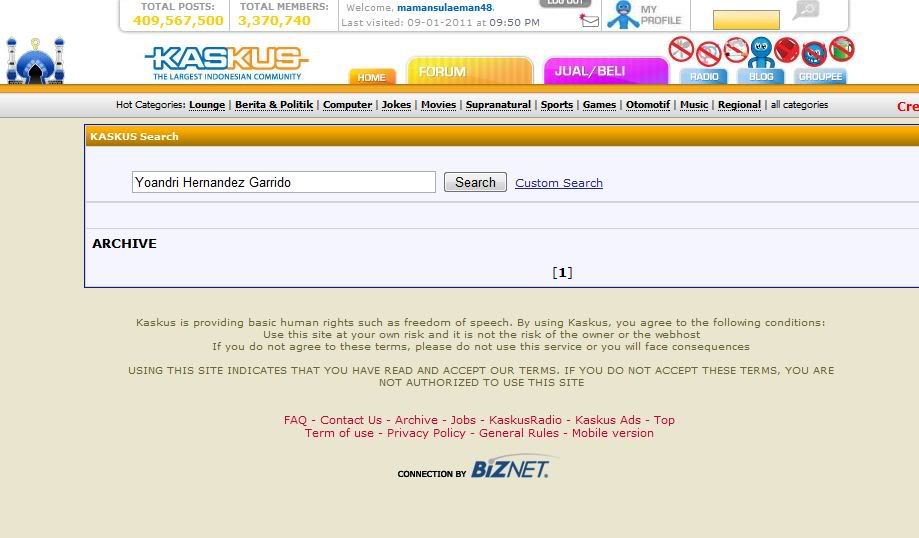Open the private message envelope icon

[x=590, y=21]
